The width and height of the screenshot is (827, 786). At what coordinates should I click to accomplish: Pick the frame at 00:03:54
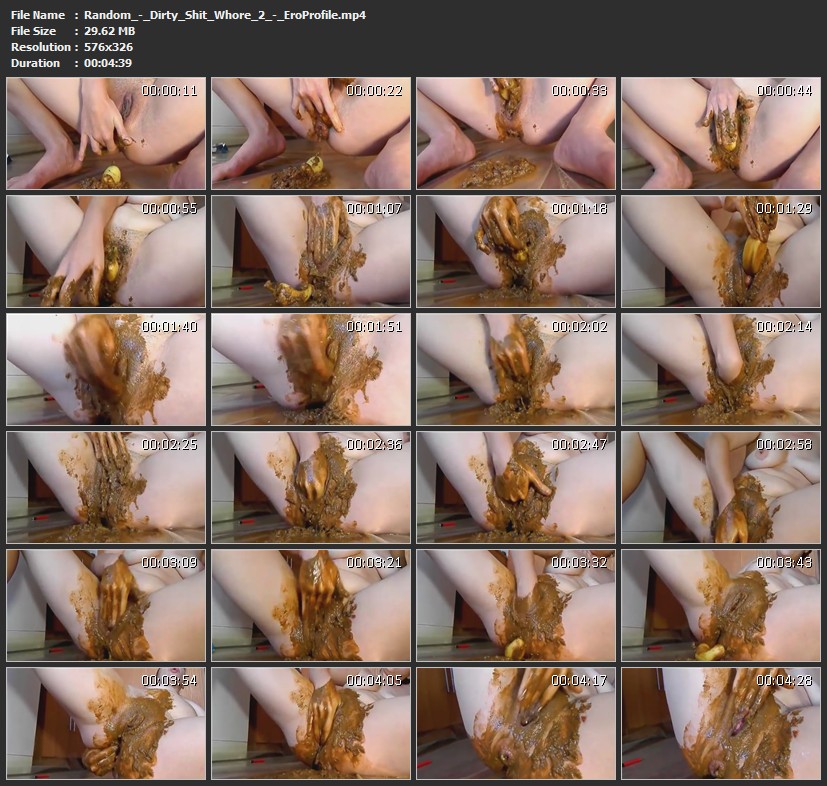106,723
